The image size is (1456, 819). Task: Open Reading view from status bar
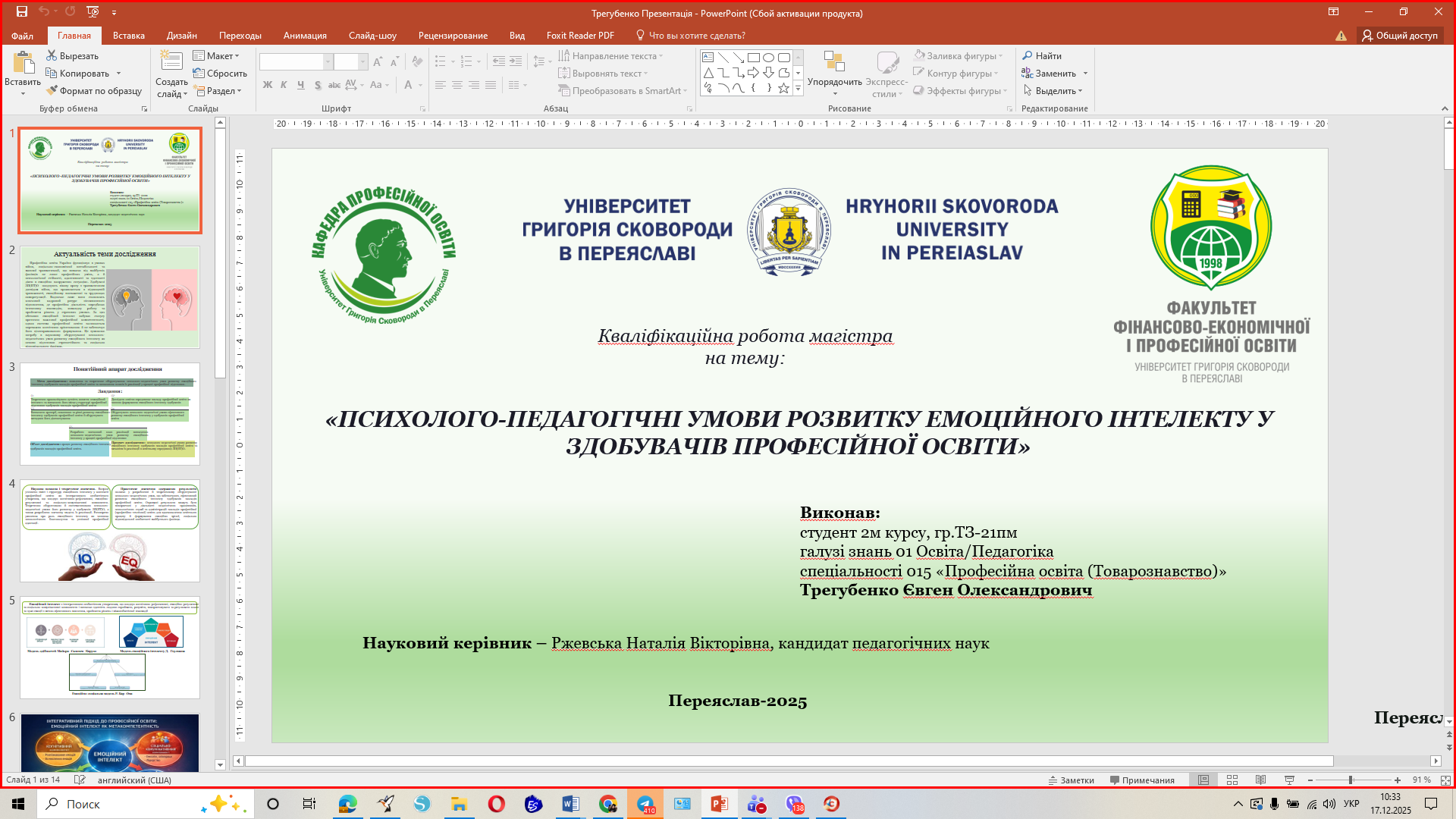[1260, 780]
